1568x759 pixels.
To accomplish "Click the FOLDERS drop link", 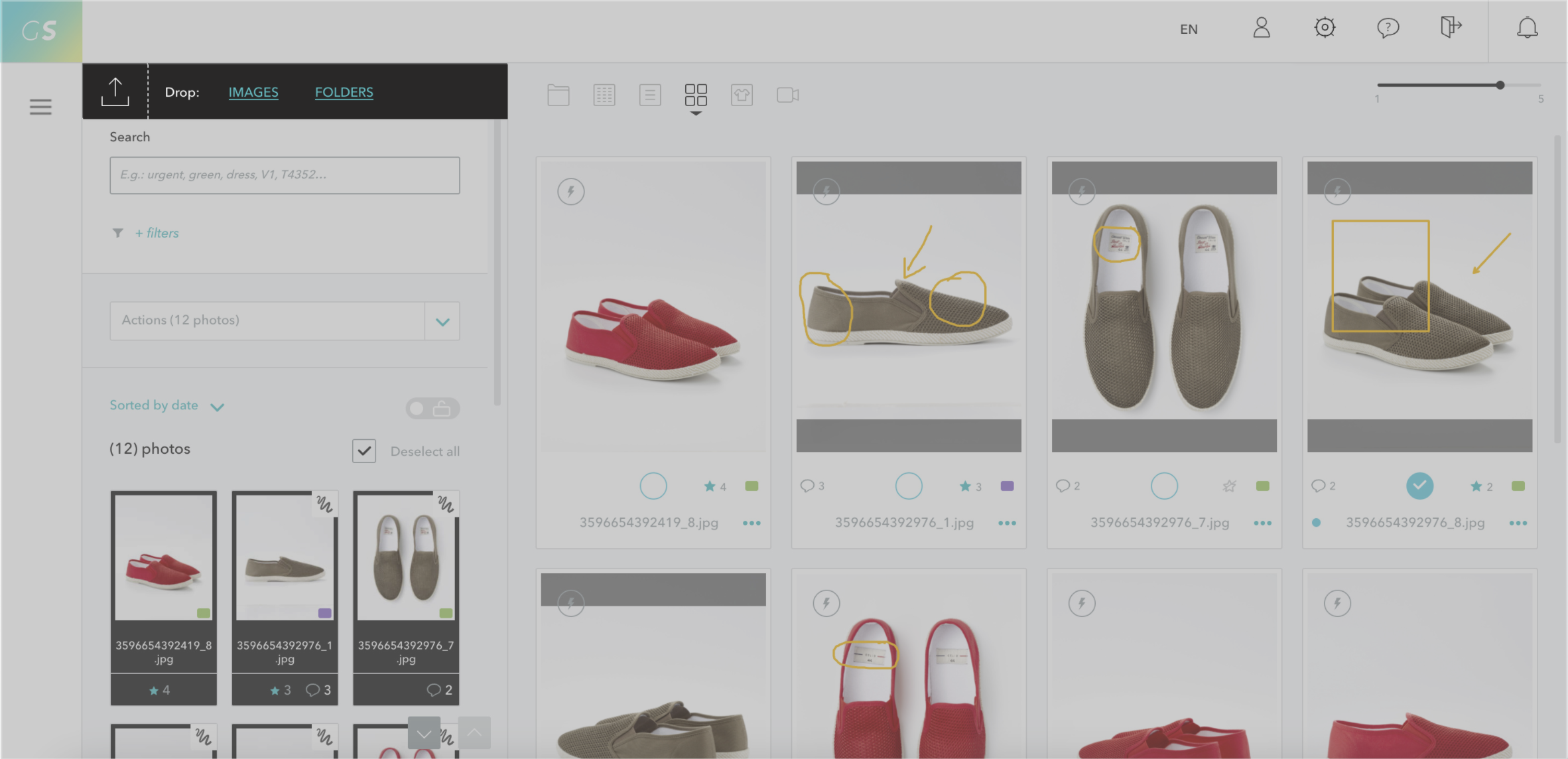I will (344, 92).
